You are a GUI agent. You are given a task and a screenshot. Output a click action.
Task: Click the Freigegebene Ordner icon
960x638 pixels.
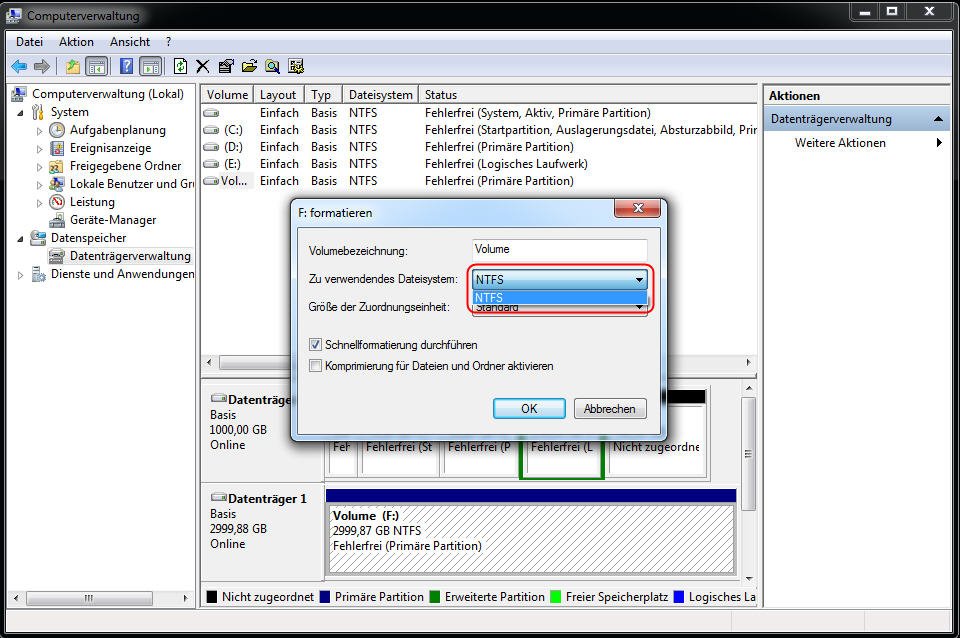pos(56,166)
